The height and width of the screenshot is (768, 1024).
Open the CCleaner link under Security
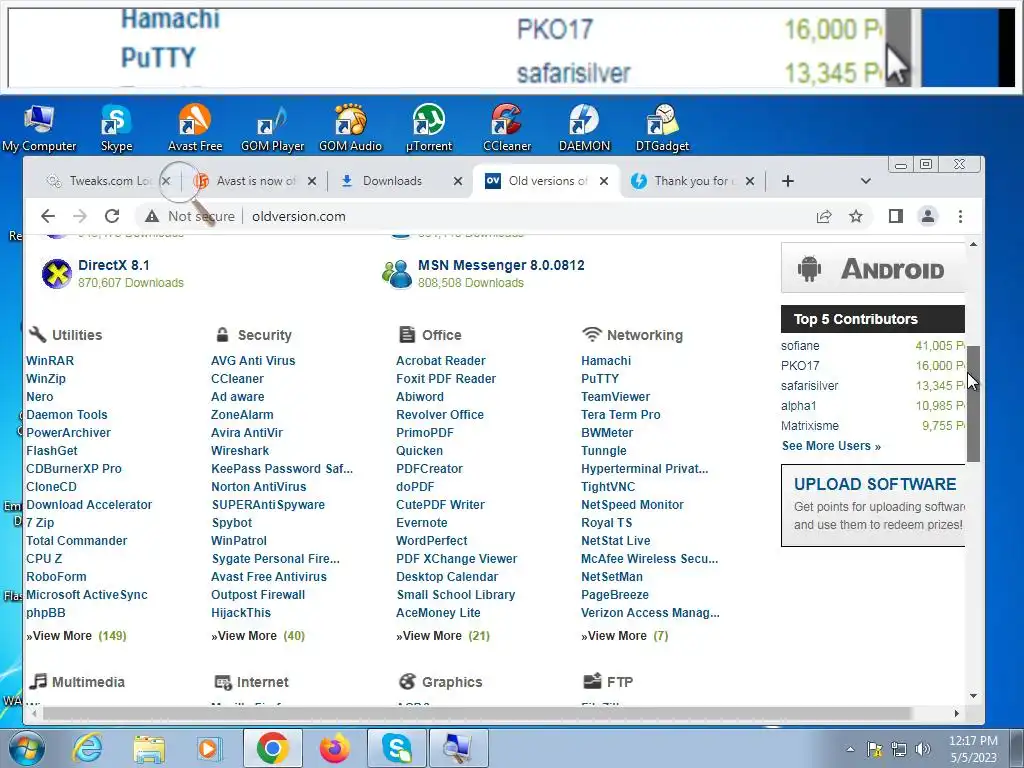tap(237, 379)
